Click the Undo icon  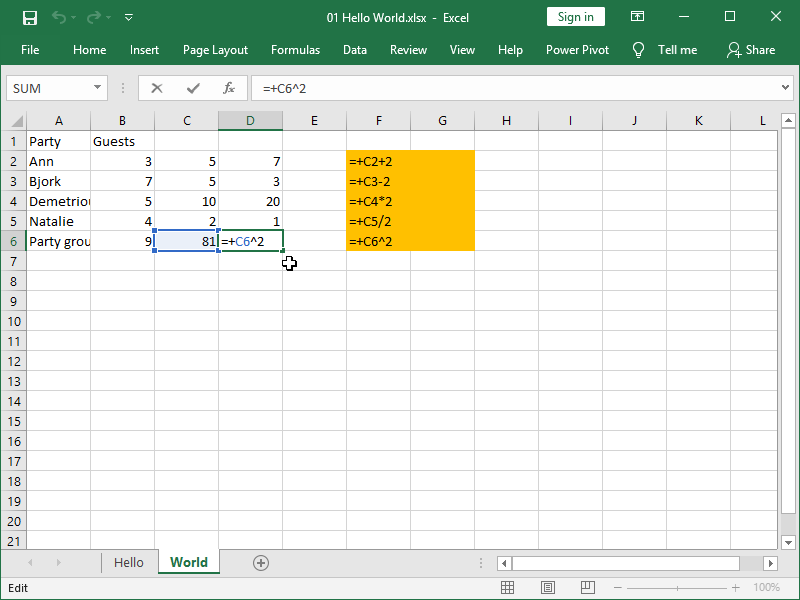point(59,17)
